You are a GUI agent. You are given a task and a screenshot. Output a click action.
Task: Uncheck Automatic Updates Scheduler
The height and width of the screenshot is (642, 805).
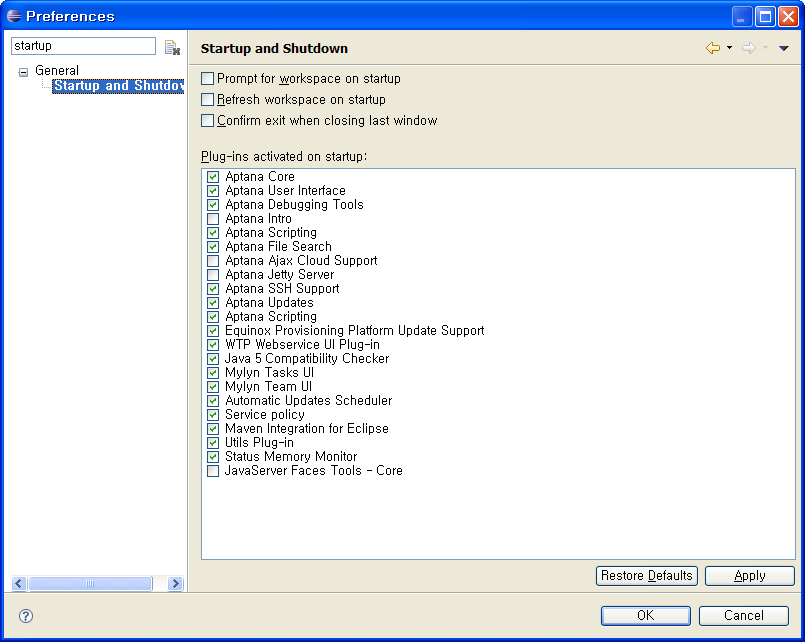(x=213, y=401)
